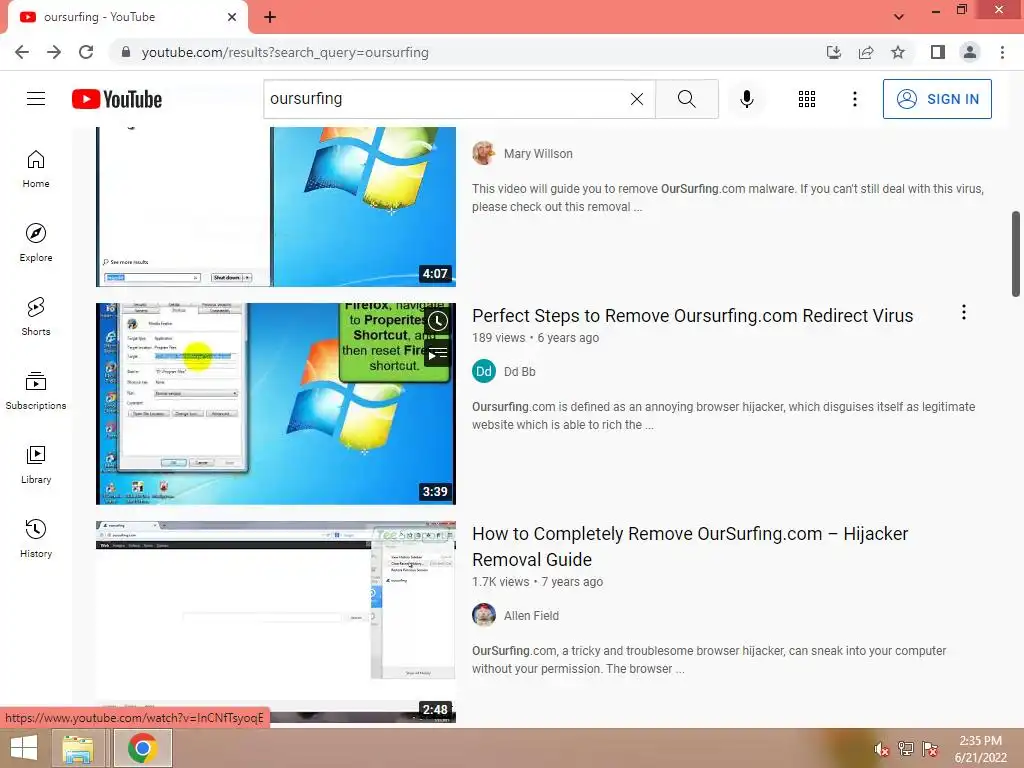The height and width of the screenshot is (768, 1024).
Task: Click description 'Oursurfing.com is defined as an annoying'
Action: tap(724, 415)
